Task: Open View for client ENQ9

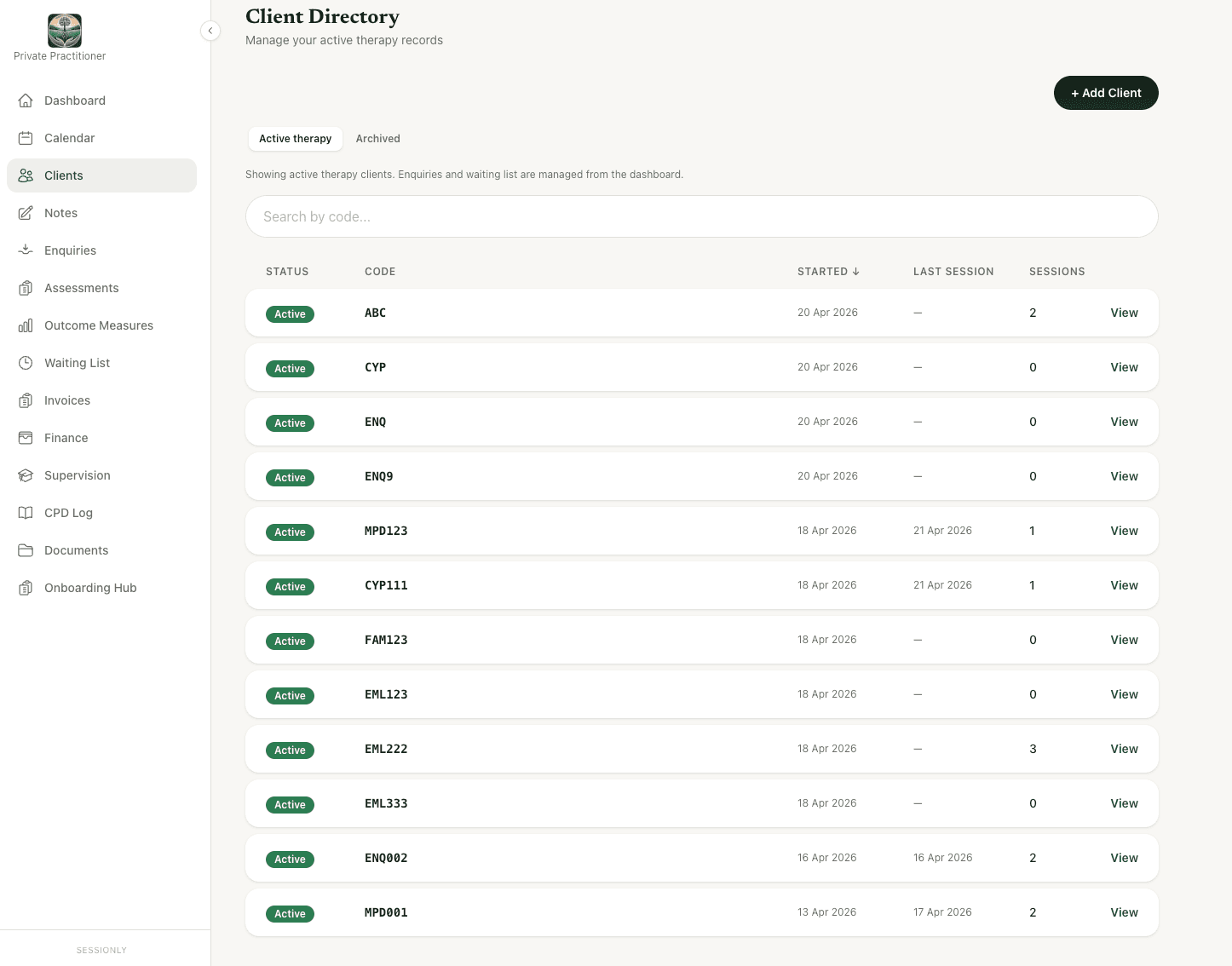Action: tap(1124, 476)
